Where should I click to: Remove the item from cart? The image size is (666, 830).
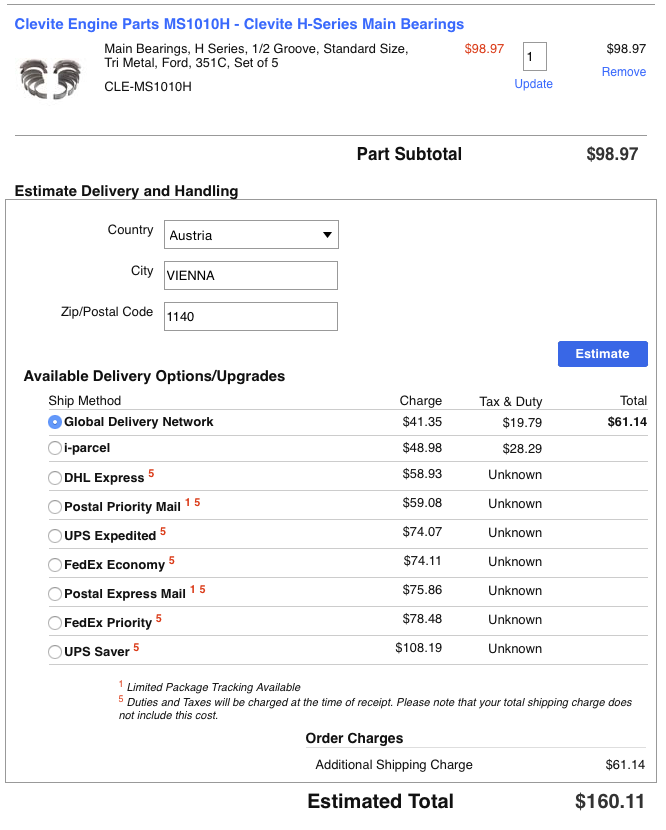pos(623,72)
